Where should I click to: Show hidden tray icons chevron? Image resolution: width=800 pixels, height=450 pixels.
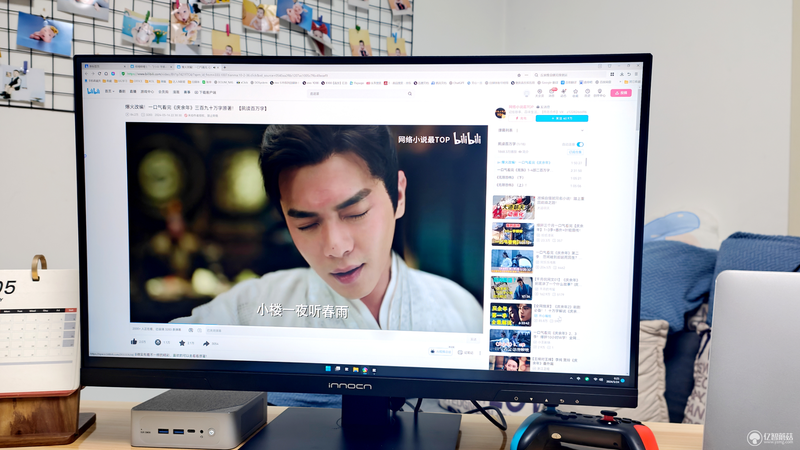(571, 378)
